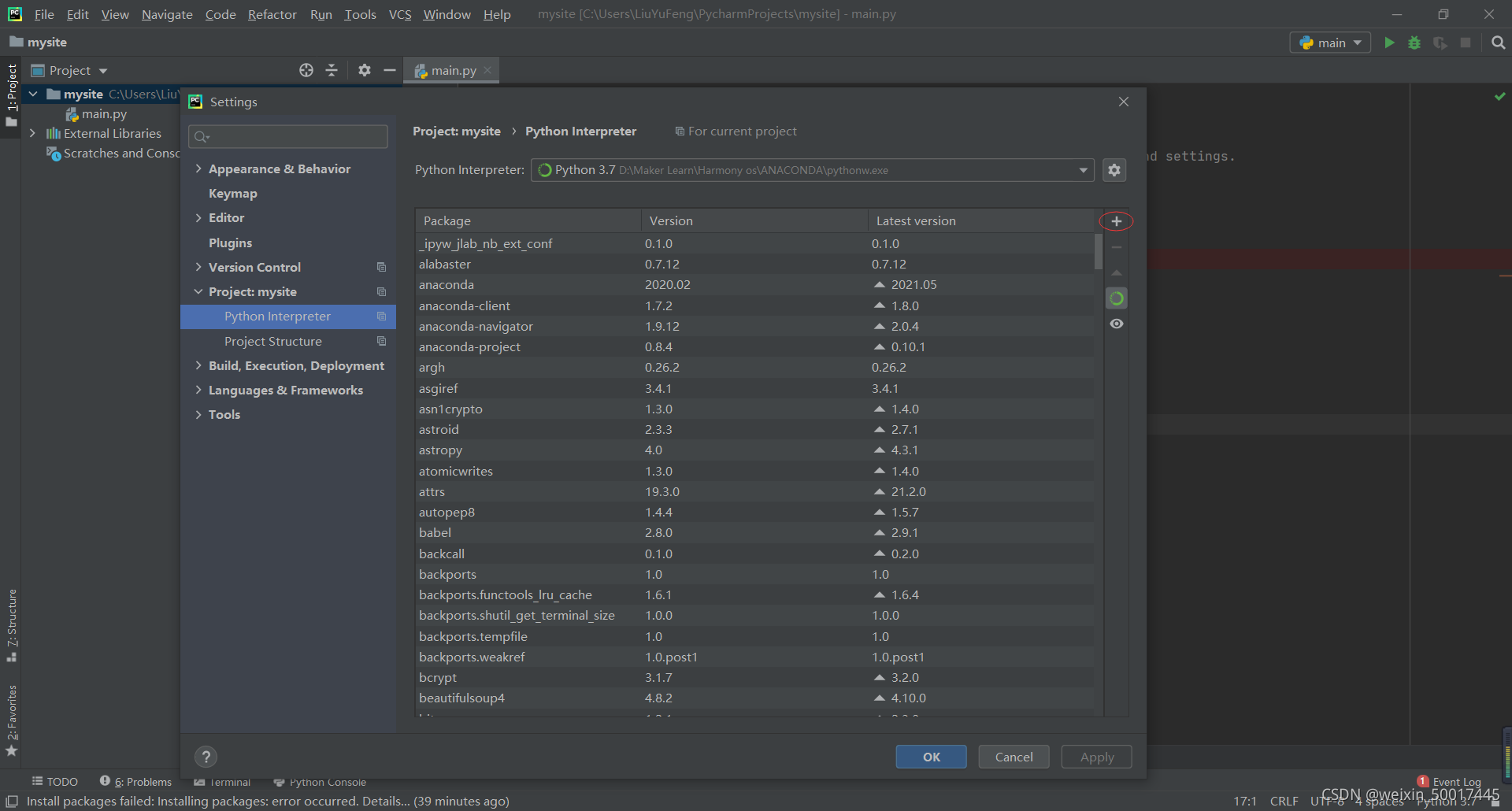Select the anaconda-navigator package row
The width and height of the screenshot is (1512, 811).
(x=754, y=326)
